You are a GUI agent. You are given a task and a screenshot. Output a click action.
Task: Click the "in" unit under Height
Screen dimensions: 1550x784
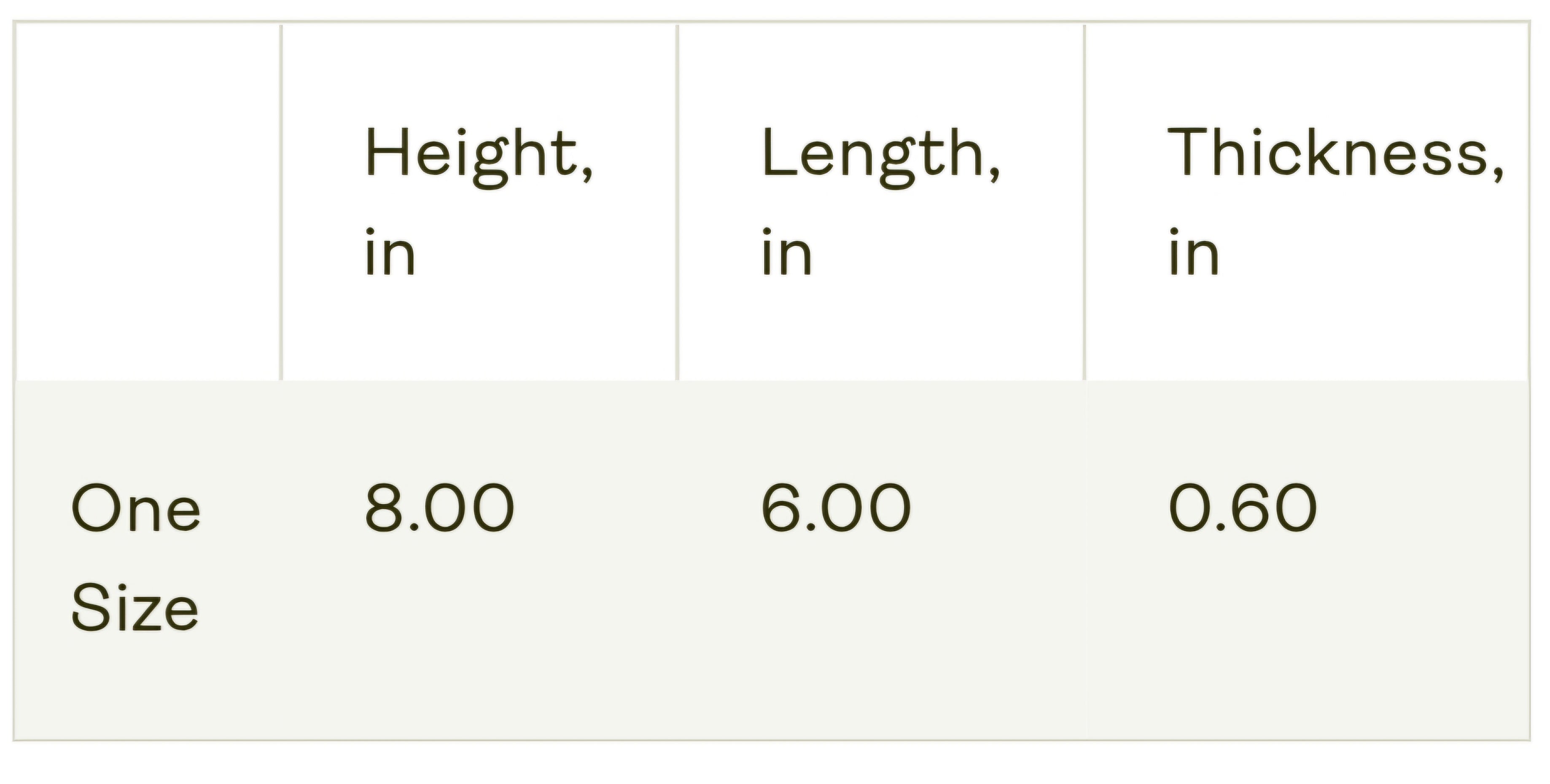point(390,253)
